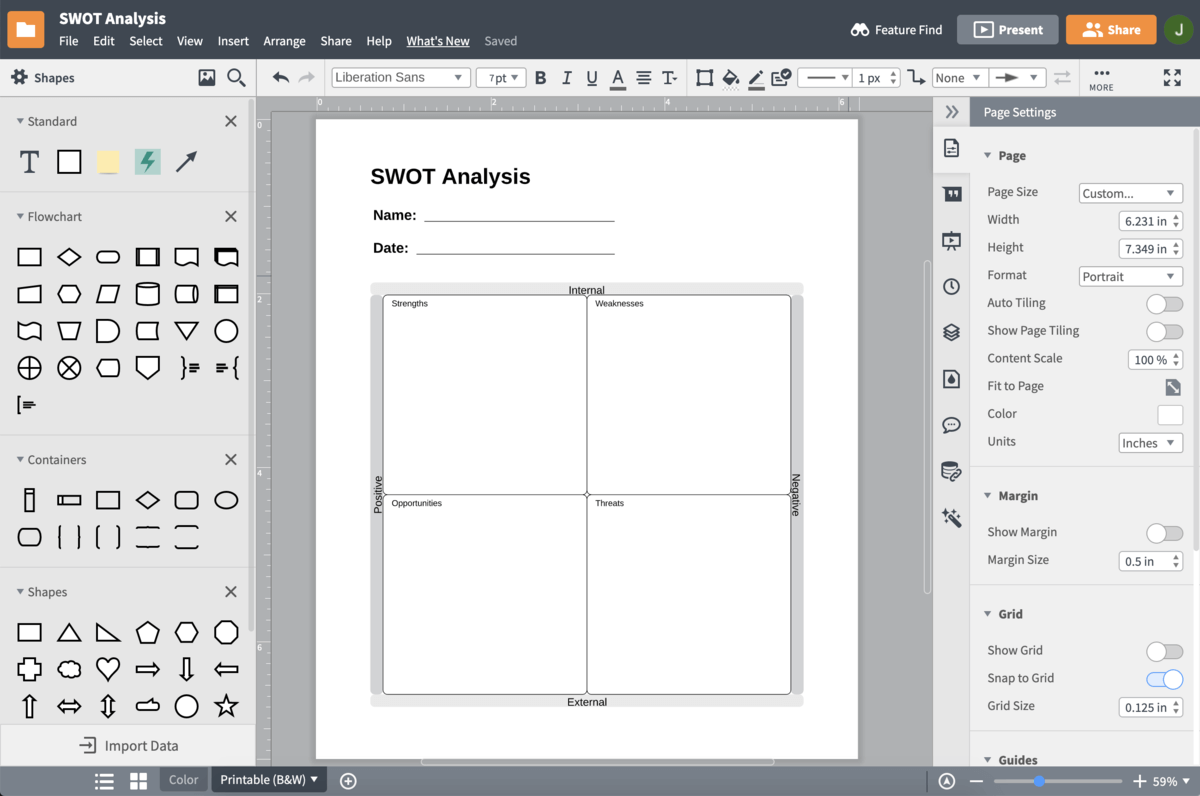Click the undo arrow icon

coord(281,78)
